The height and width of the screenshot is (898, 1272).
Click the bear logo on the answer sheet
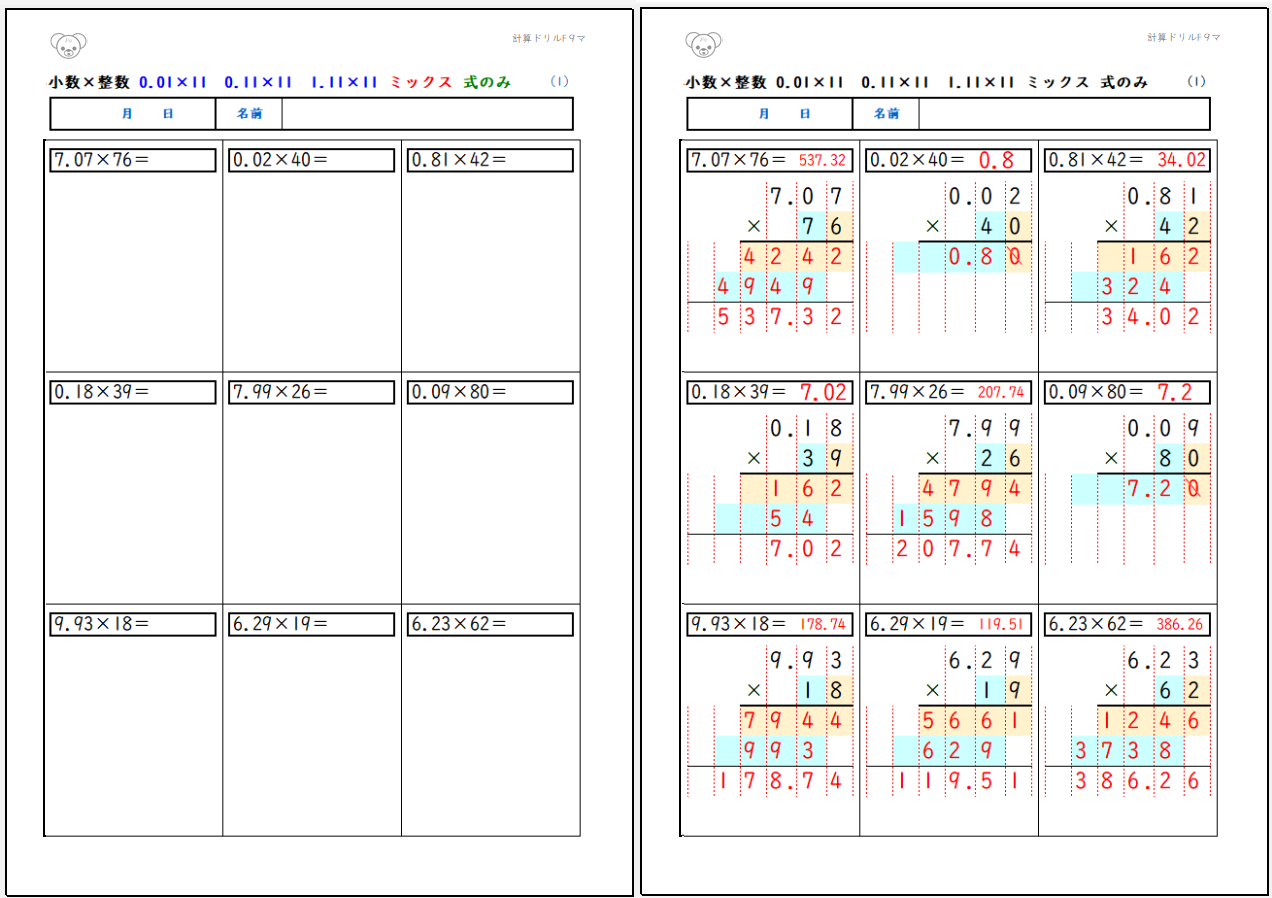[x=704, y=44]
